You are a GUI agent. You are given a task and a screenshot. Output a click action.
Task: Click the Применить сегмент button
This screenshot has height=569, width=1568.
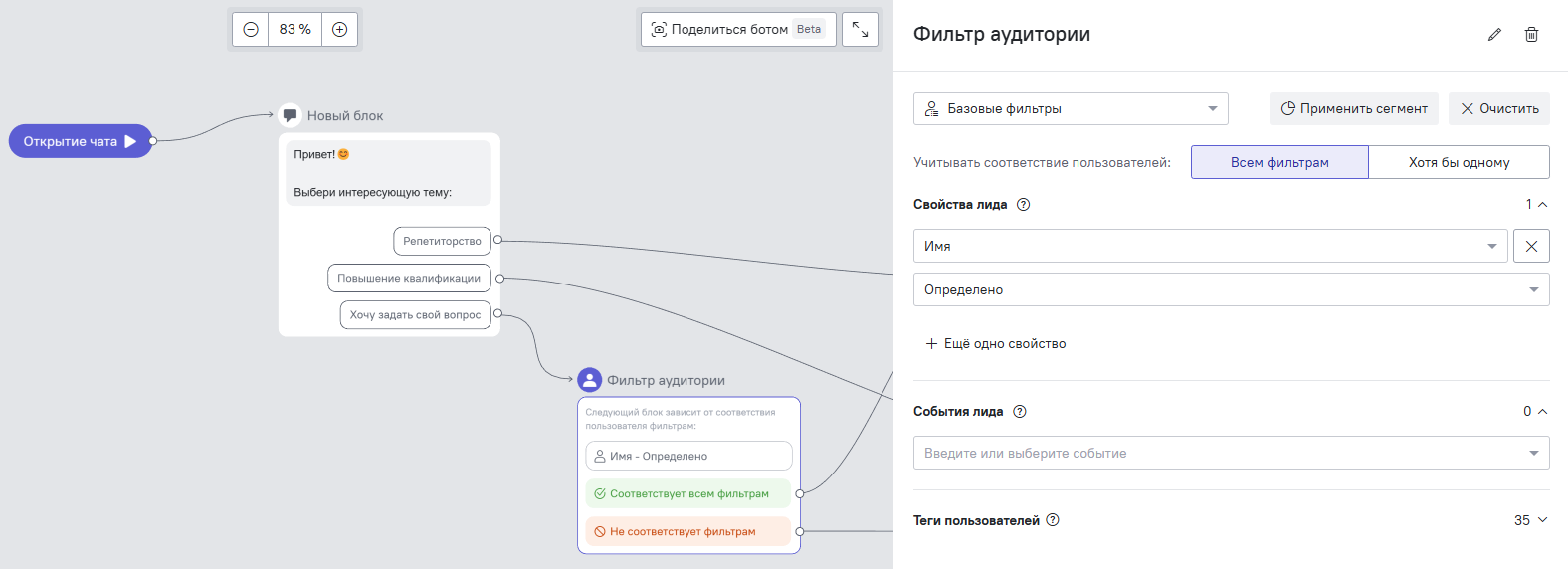1353,108
